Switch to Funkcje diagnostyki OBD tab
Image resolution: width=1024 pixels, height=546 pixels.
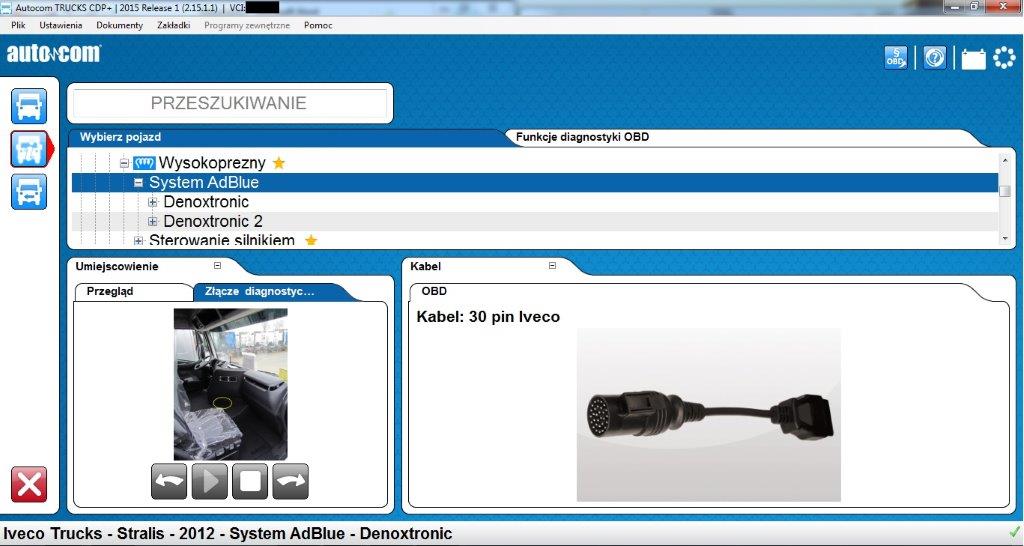[x=583, y=137]
